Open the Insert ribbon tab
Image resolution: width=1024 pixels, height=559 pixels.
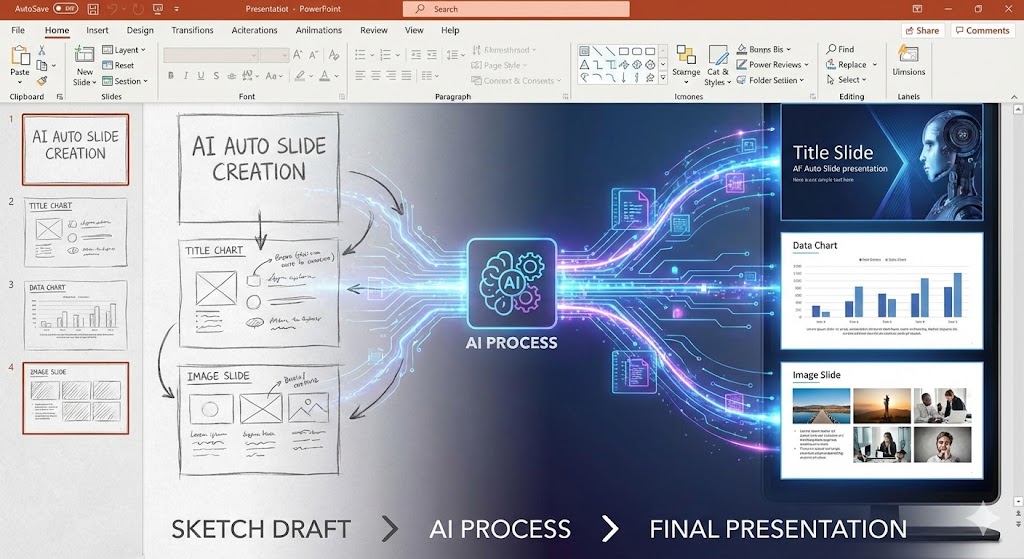tap(97, 30)
